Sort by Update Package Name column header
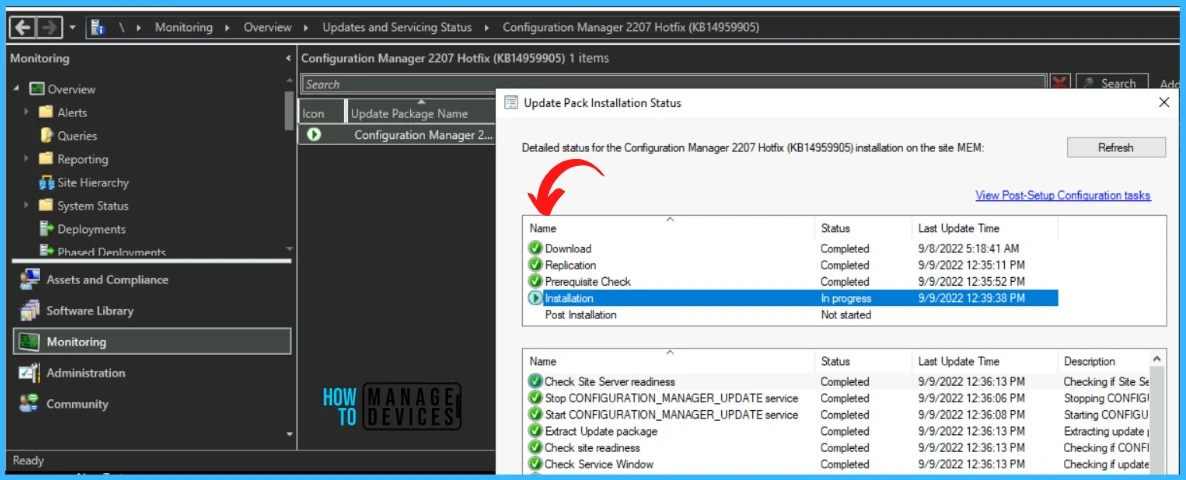 point(421,113)
